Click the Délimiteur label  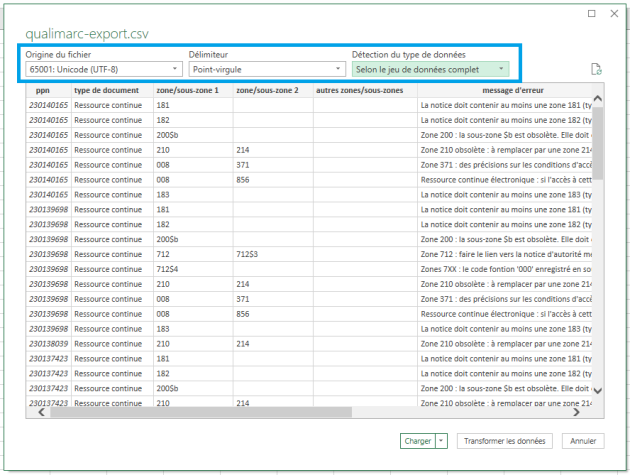pyautogui.click(x=208, y=55)
